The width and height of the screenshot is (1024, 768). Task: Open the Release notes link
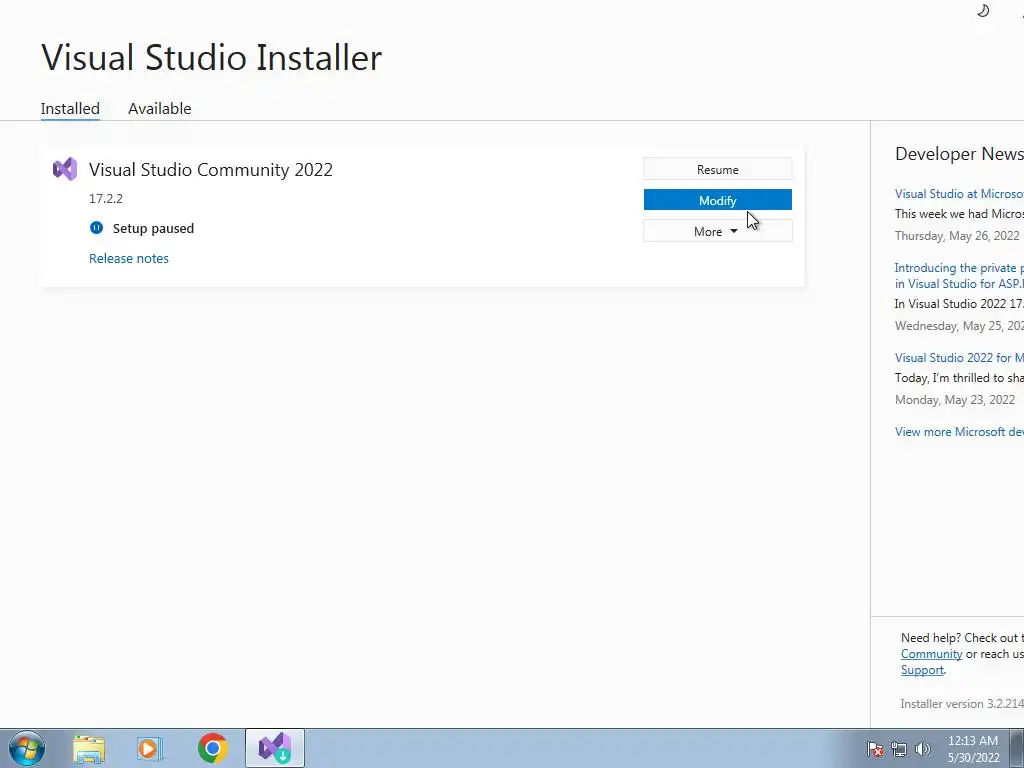point(129,258)
